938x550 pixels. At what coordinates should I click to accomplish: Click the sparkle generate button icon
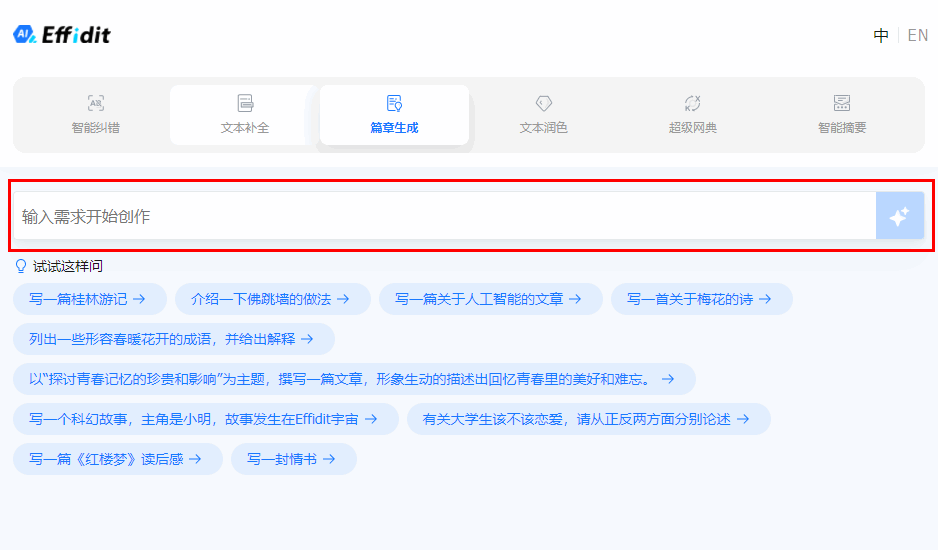[x=899, y=216]
